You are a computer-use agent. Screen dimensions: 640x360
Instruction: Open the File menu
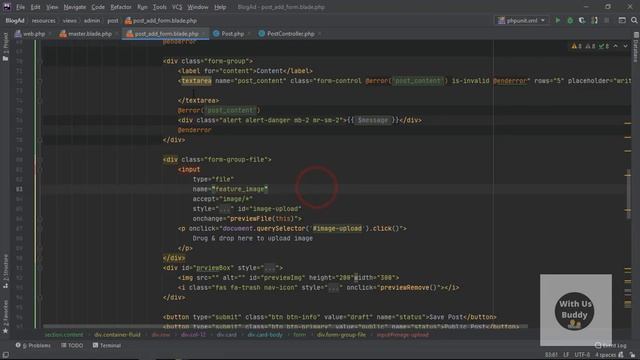pyautogui.click(x=20, y=7)
